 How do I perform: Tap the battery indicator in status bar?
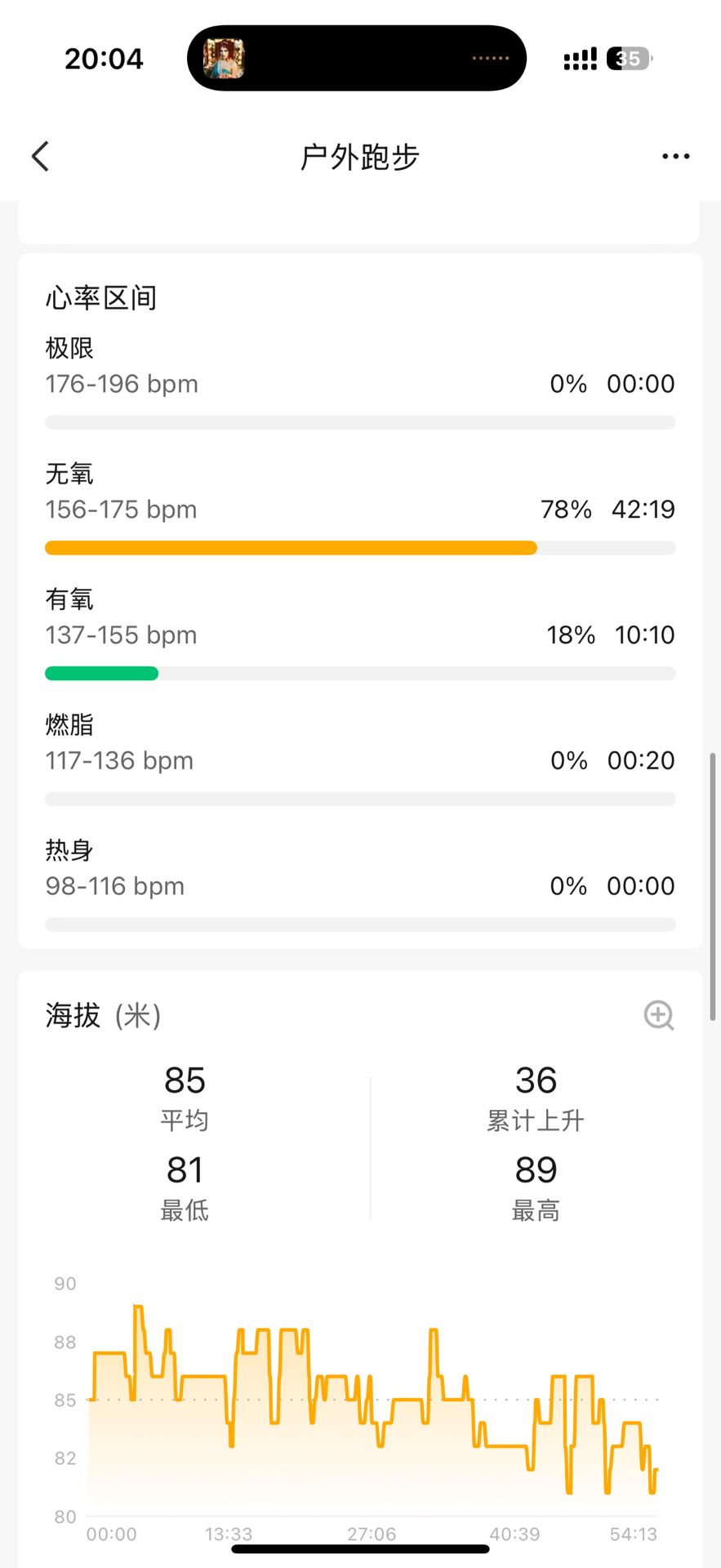tap(629, 59)
